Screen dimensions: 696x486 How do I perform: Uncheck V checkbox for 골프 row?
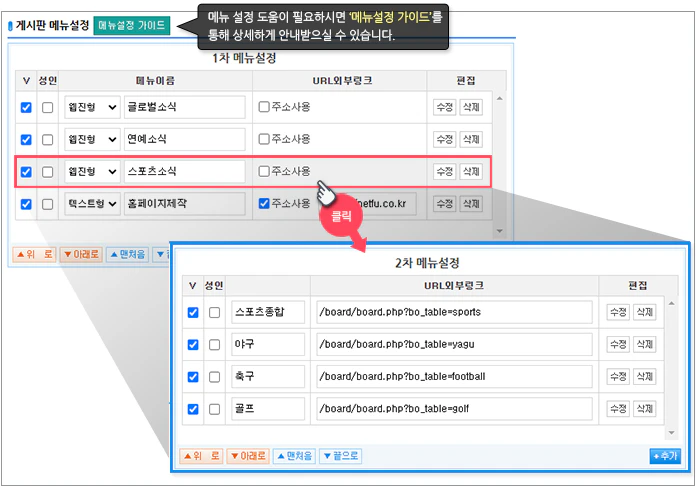(x=193, y=409)
